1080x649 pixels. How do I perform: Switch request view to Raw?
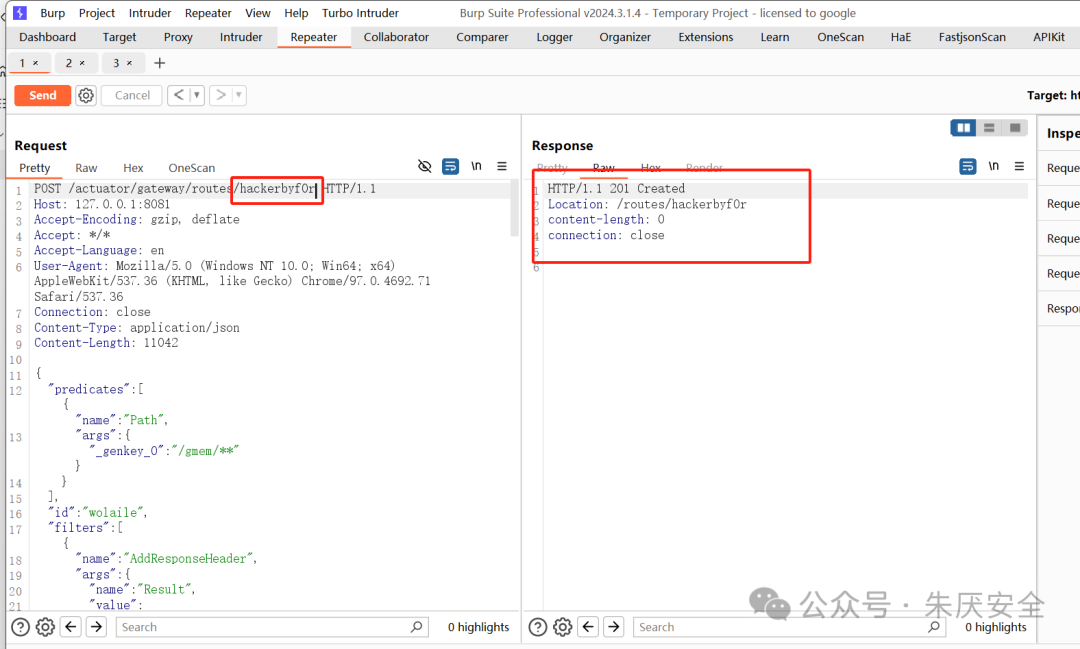click(86, 168)
